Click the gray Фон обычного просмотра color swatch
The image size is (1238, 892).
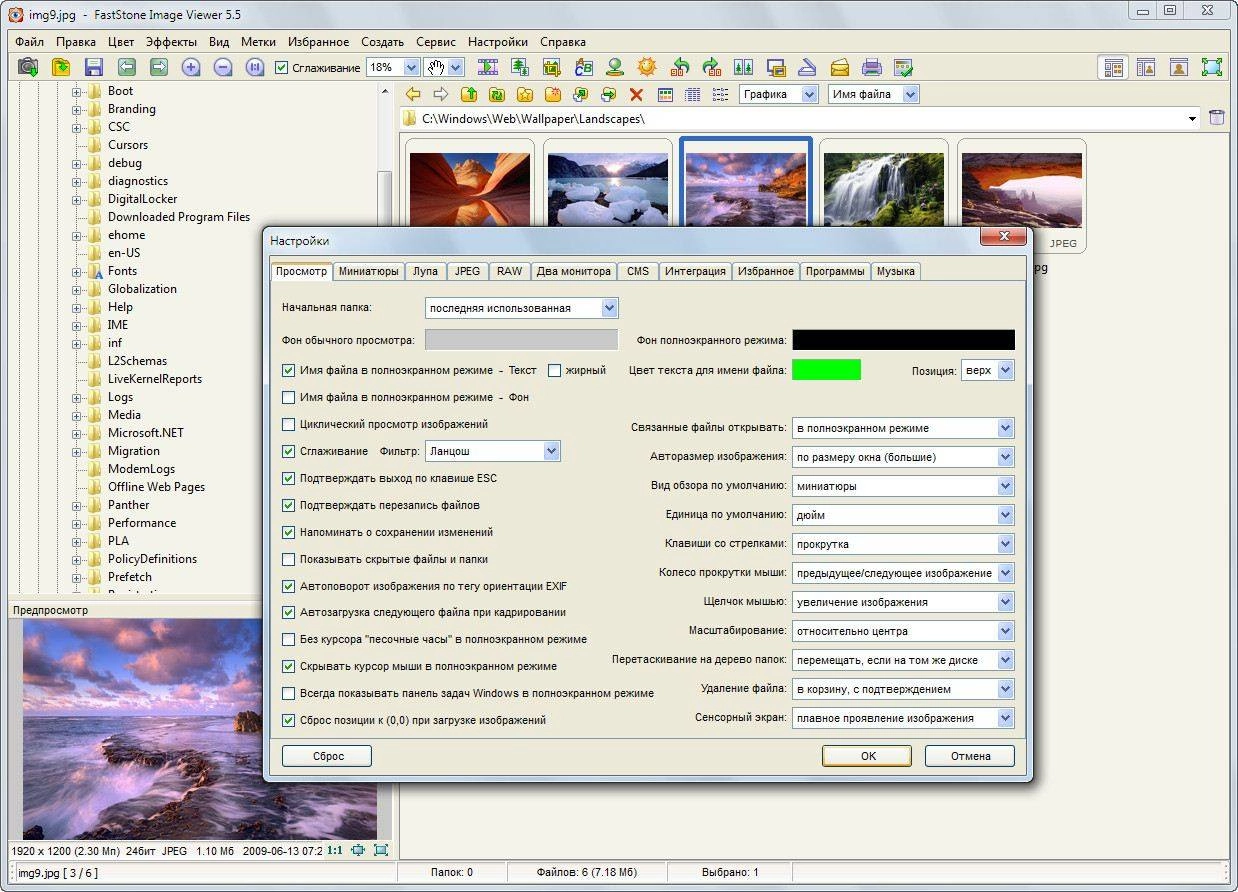pos(521,340)
